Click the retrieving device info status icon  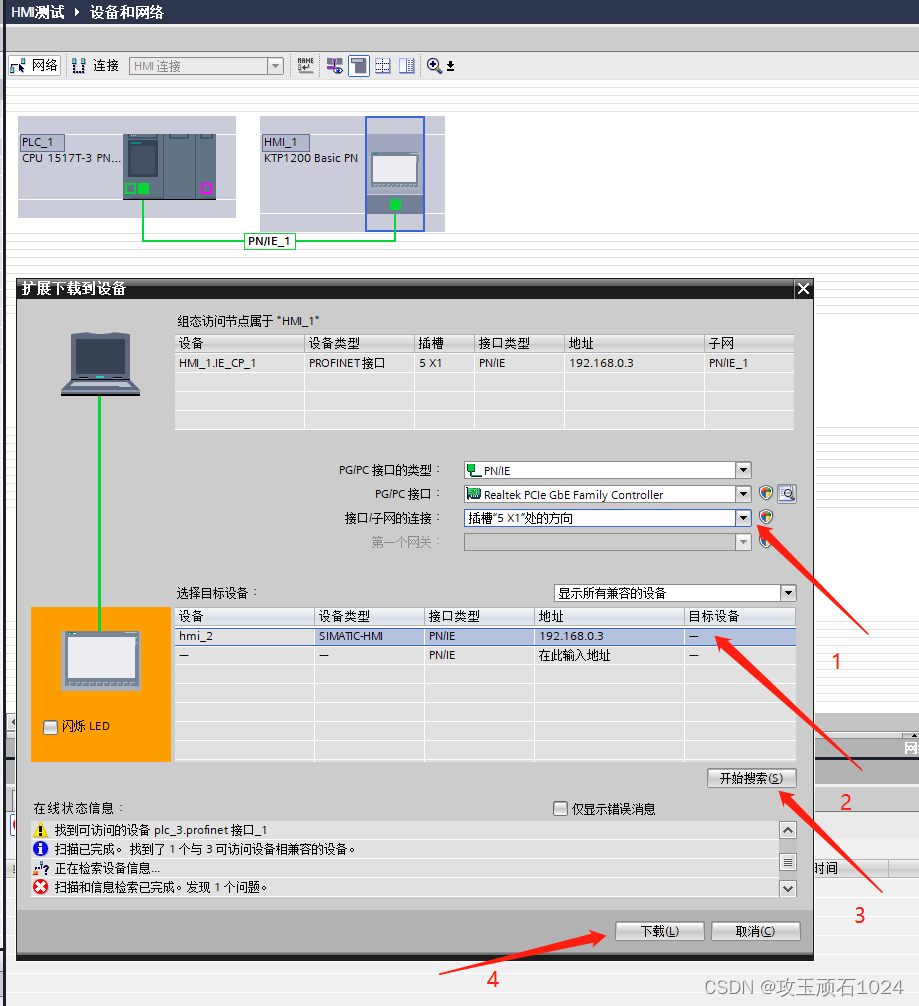(x=41, y=869)
